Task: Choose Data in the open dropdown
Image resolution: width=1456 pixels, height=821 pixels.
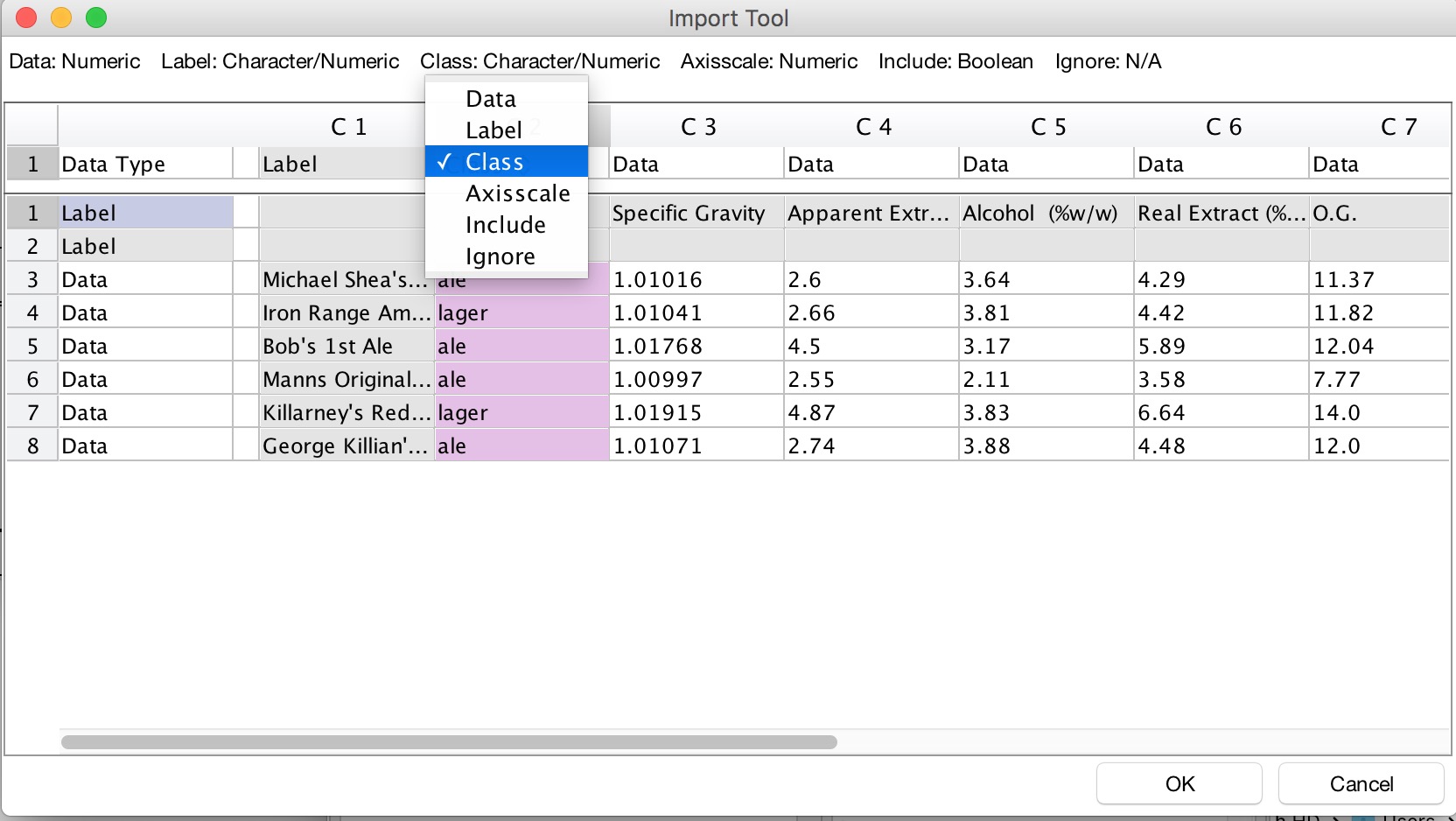Action: pos(491,99)
